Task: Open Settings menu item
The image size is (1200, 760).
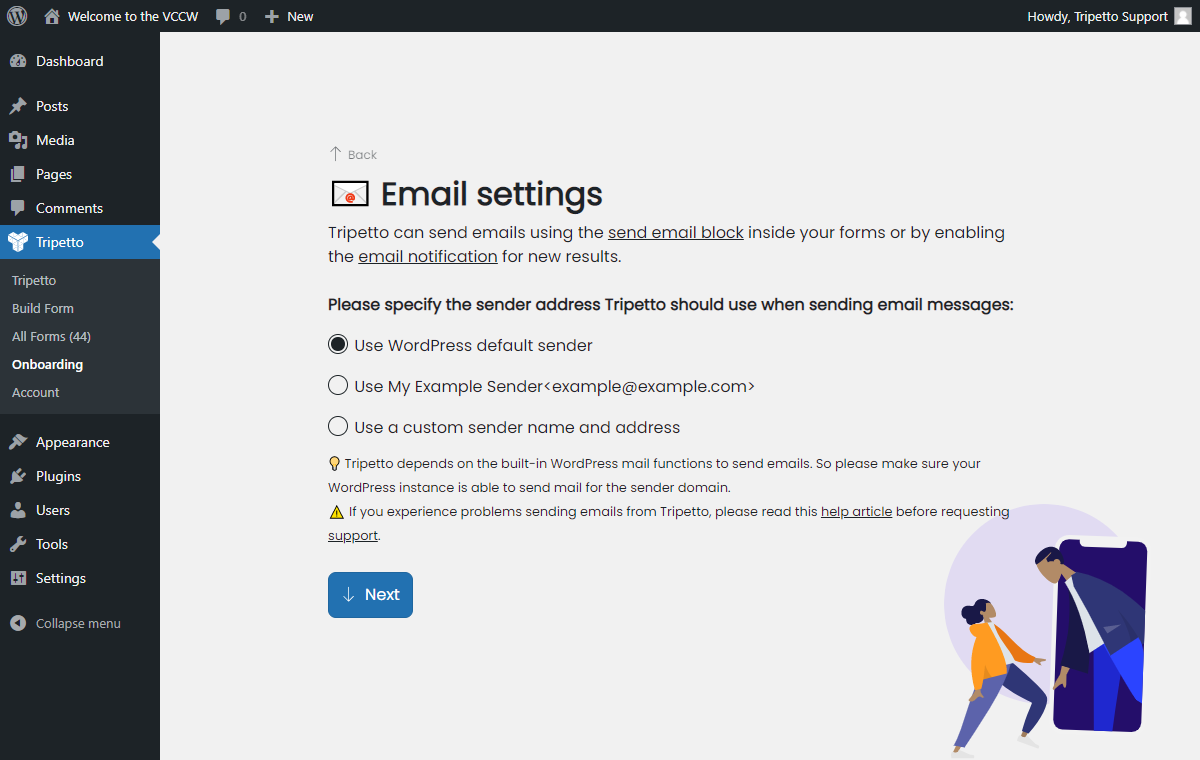Action: point(80,578)
